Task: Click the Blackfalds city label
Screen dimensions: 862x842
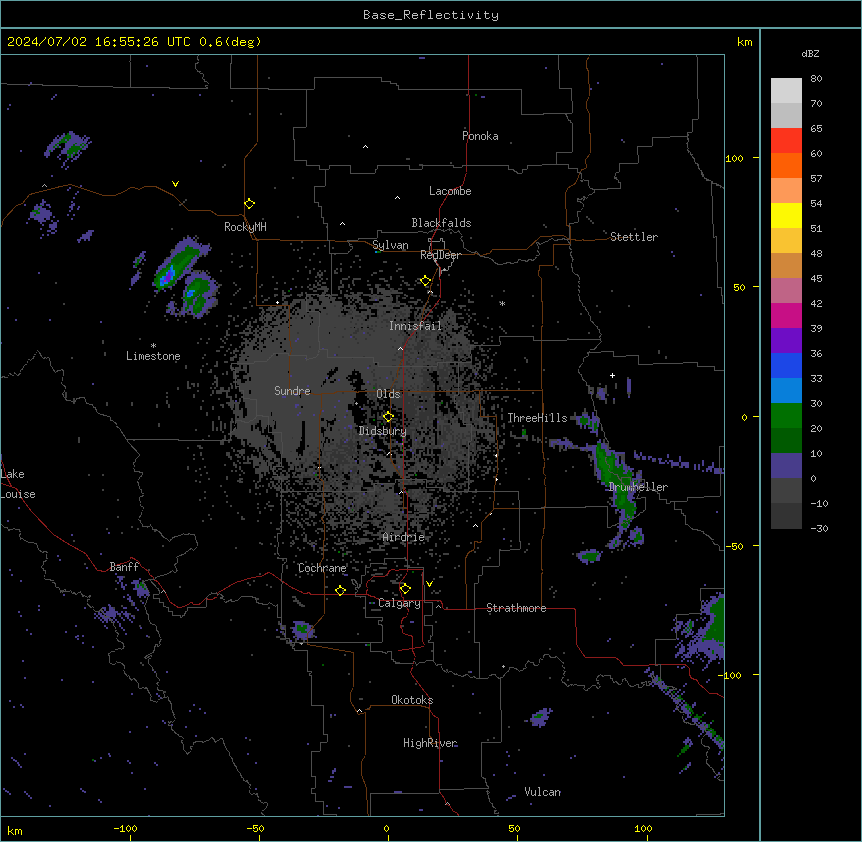Action: (441, 223)
